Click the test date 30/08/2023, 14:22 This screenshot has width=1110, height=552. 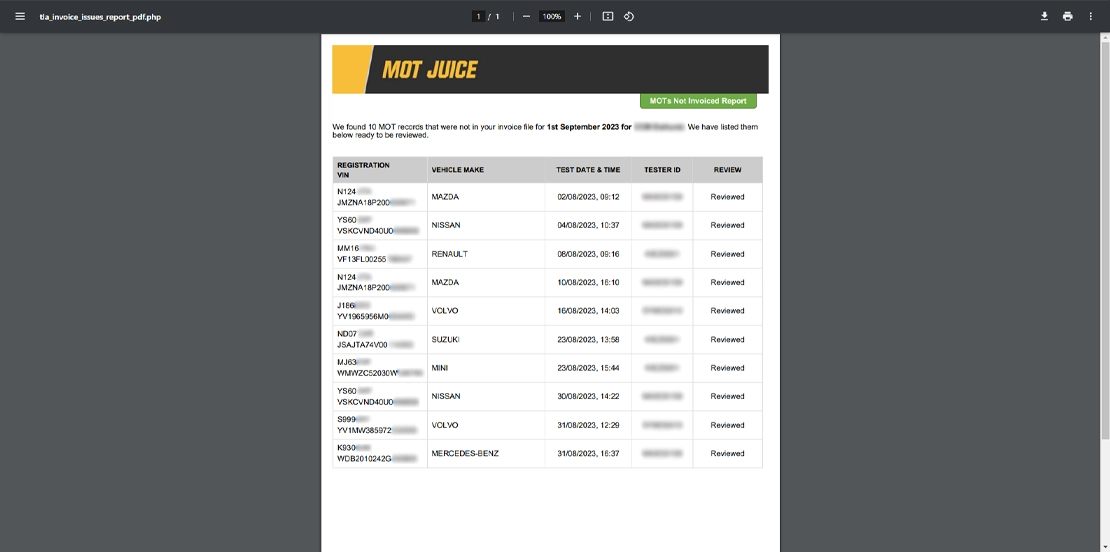(588, 396)
